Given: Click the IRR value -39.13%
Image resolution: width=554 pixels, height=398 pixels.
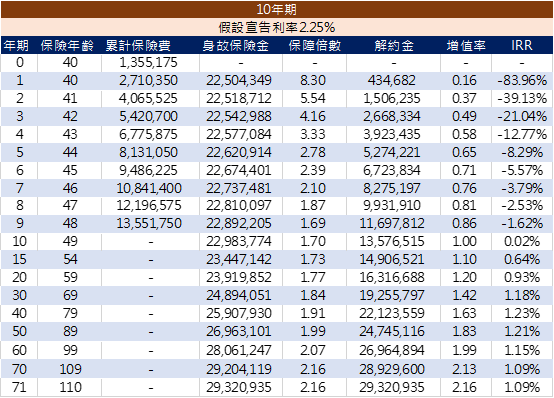Looking at the screenshot, I should pyautogui.click(x=522, y=98).
